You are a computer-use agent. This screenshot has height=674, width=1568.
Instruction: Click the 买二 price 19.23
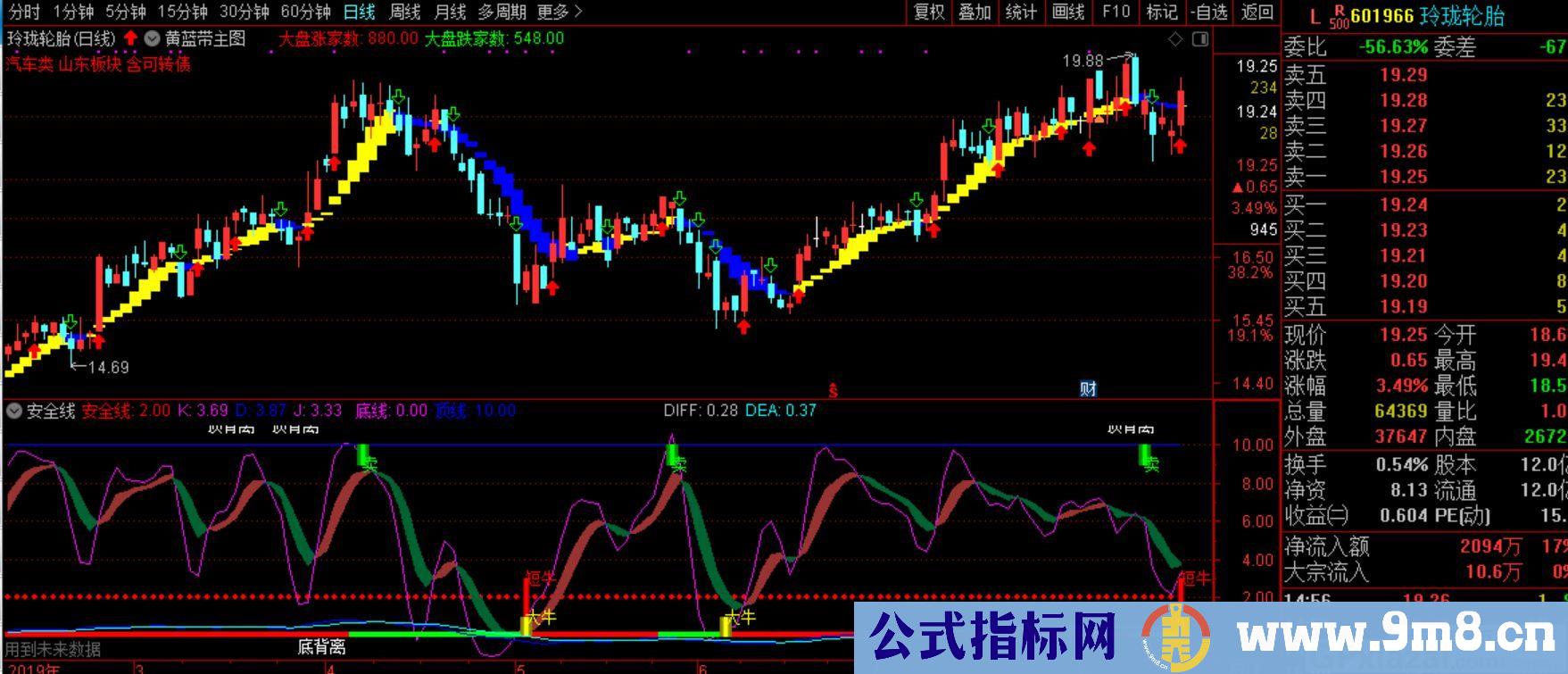pyautogui.click(x=1404, y=230)
